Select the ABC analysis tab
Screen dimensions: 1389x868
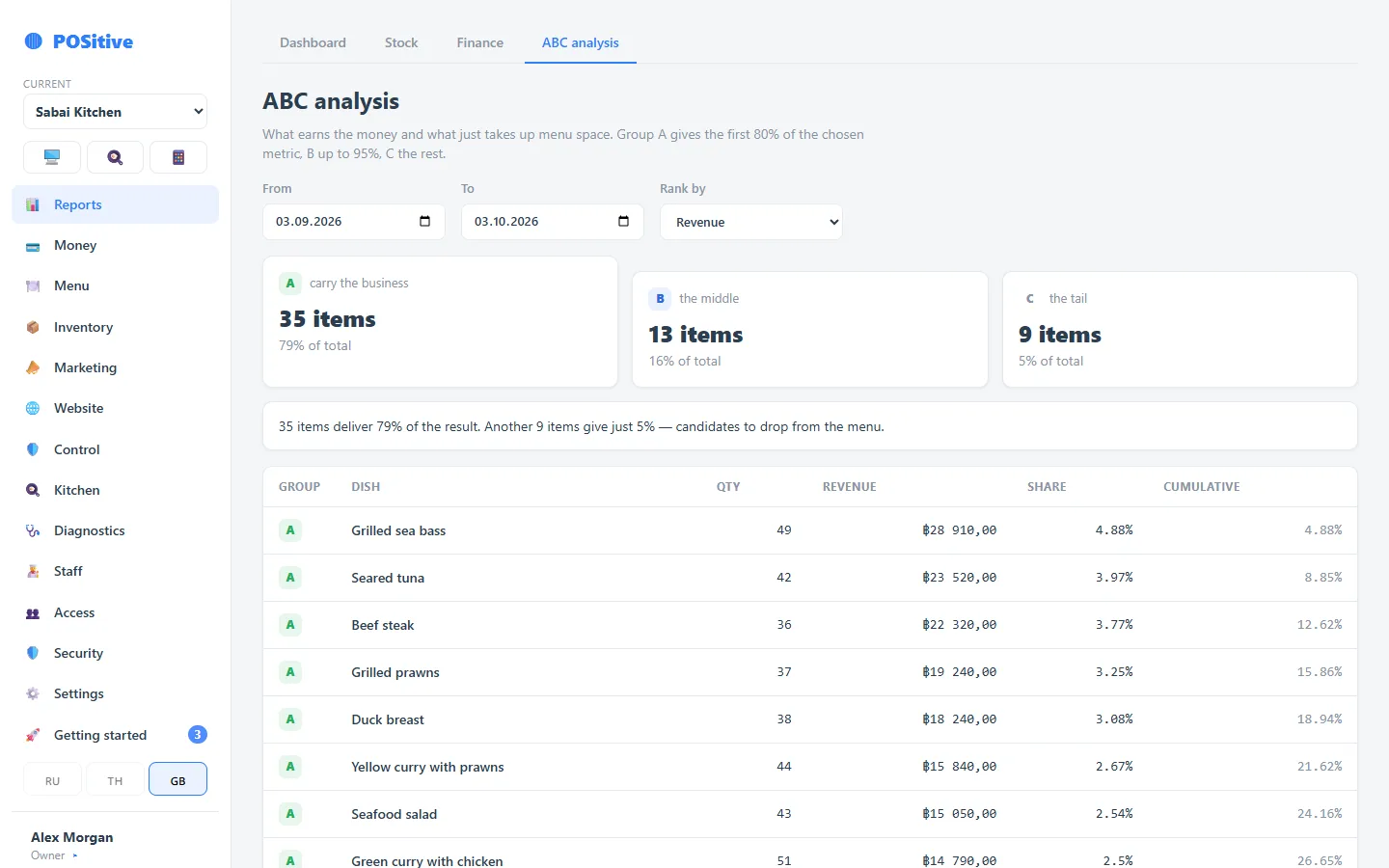[x=581, y=42]
